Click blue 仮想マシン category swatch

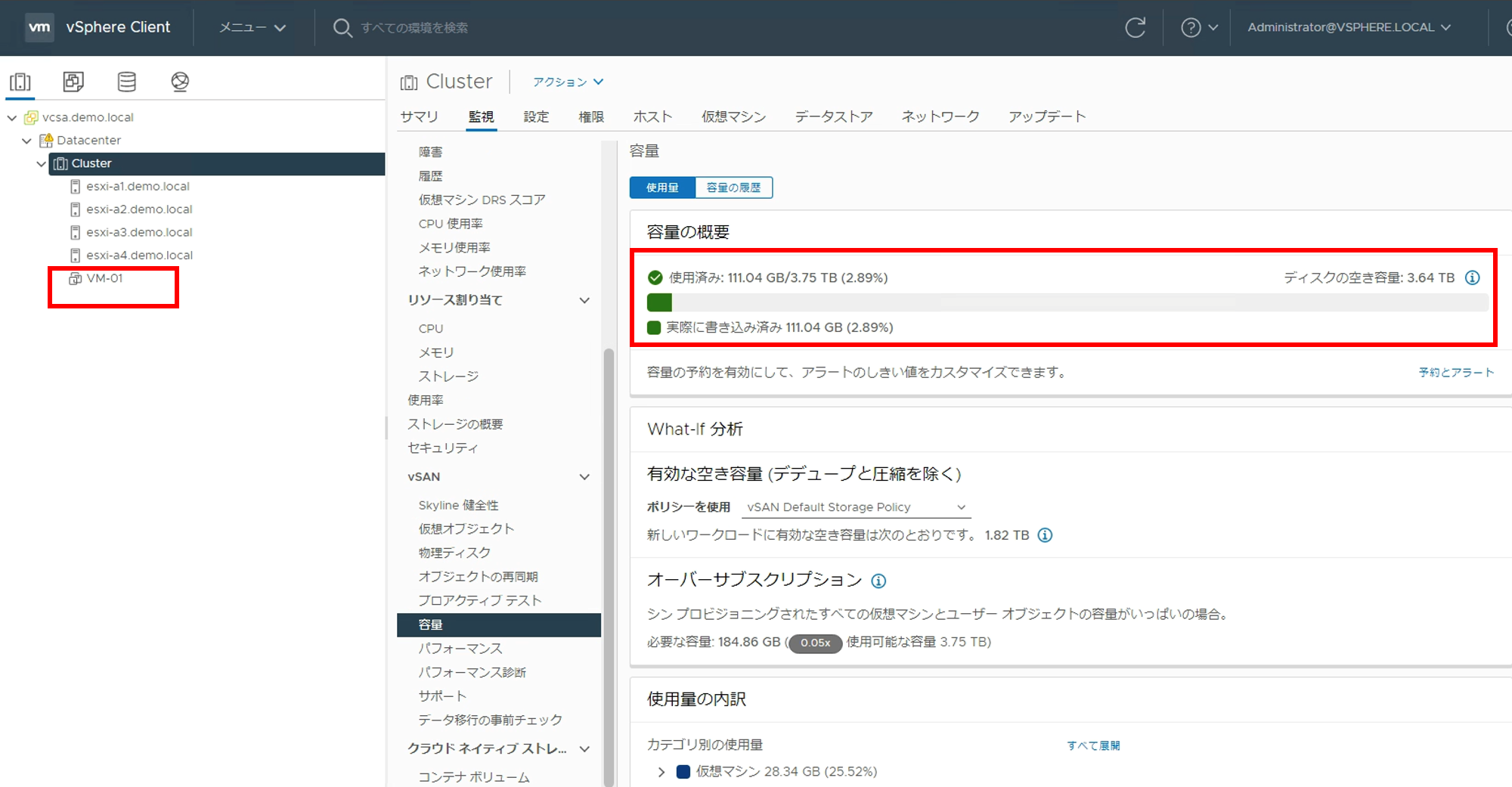tap(683, 772)
